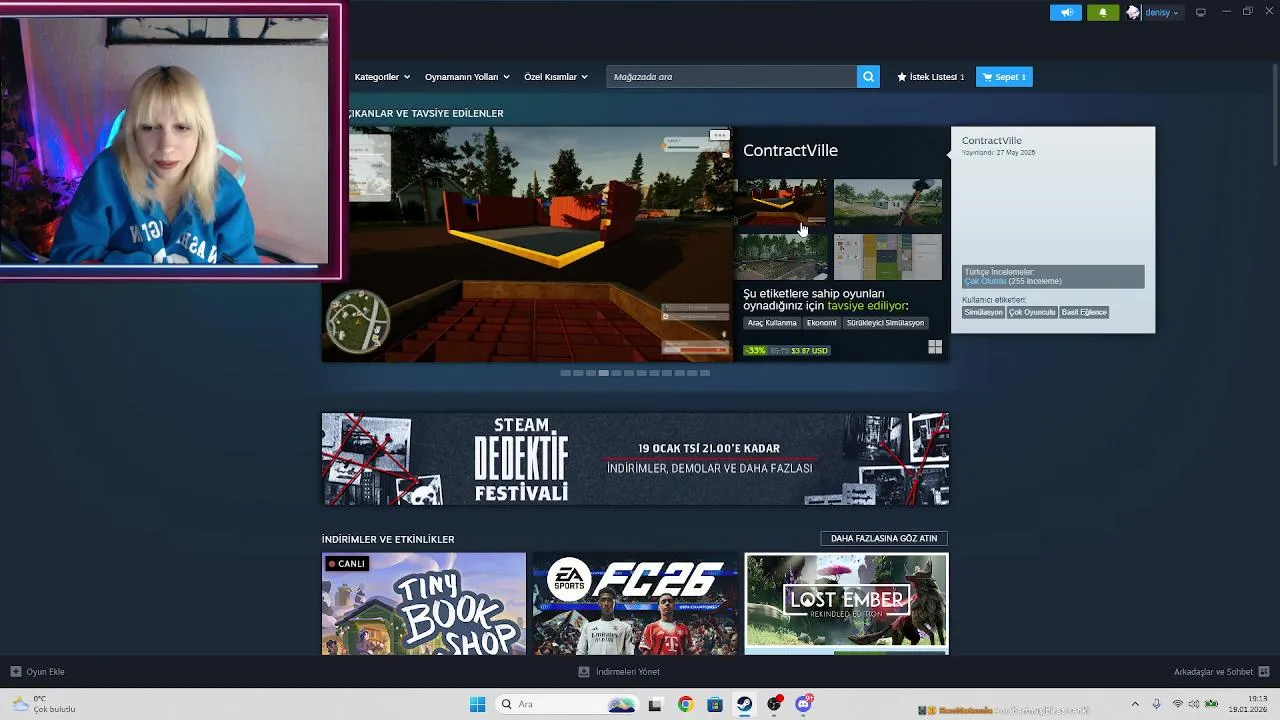Expand the Özel Kısımlar menu
The image size is (1280, 720).
pyautogui.click(x=556, y=77)
